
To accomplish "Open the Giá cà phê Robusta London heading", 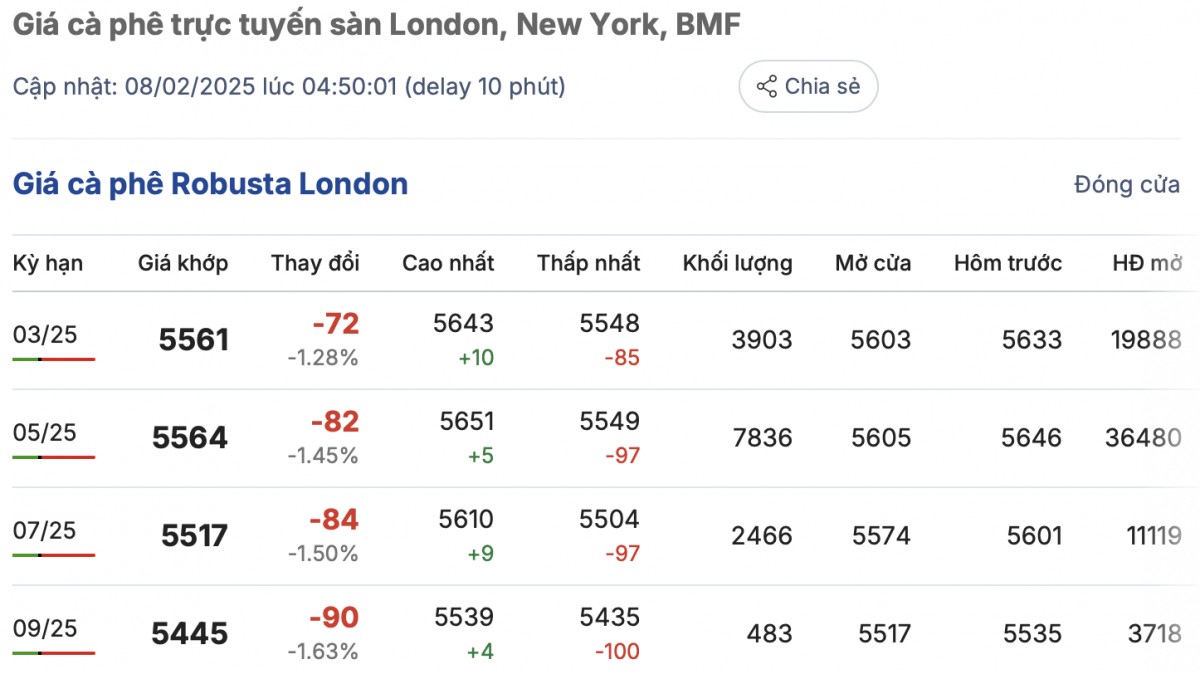I will click(x=210, y=184).
